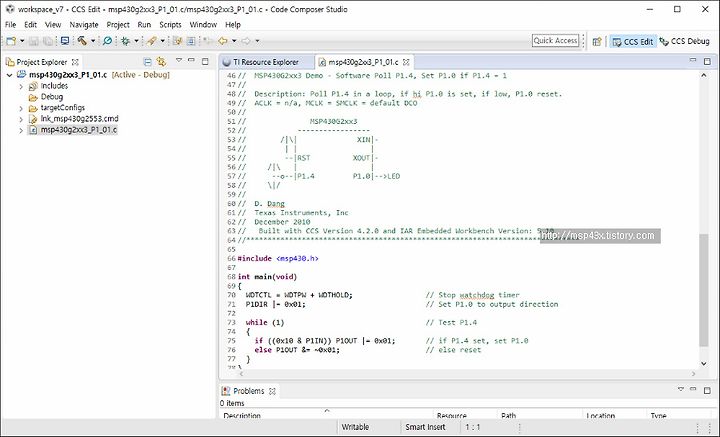Expand the lnk_msp430g2553.cmd file node
The image size is (720, 437).
pos(21,119)
